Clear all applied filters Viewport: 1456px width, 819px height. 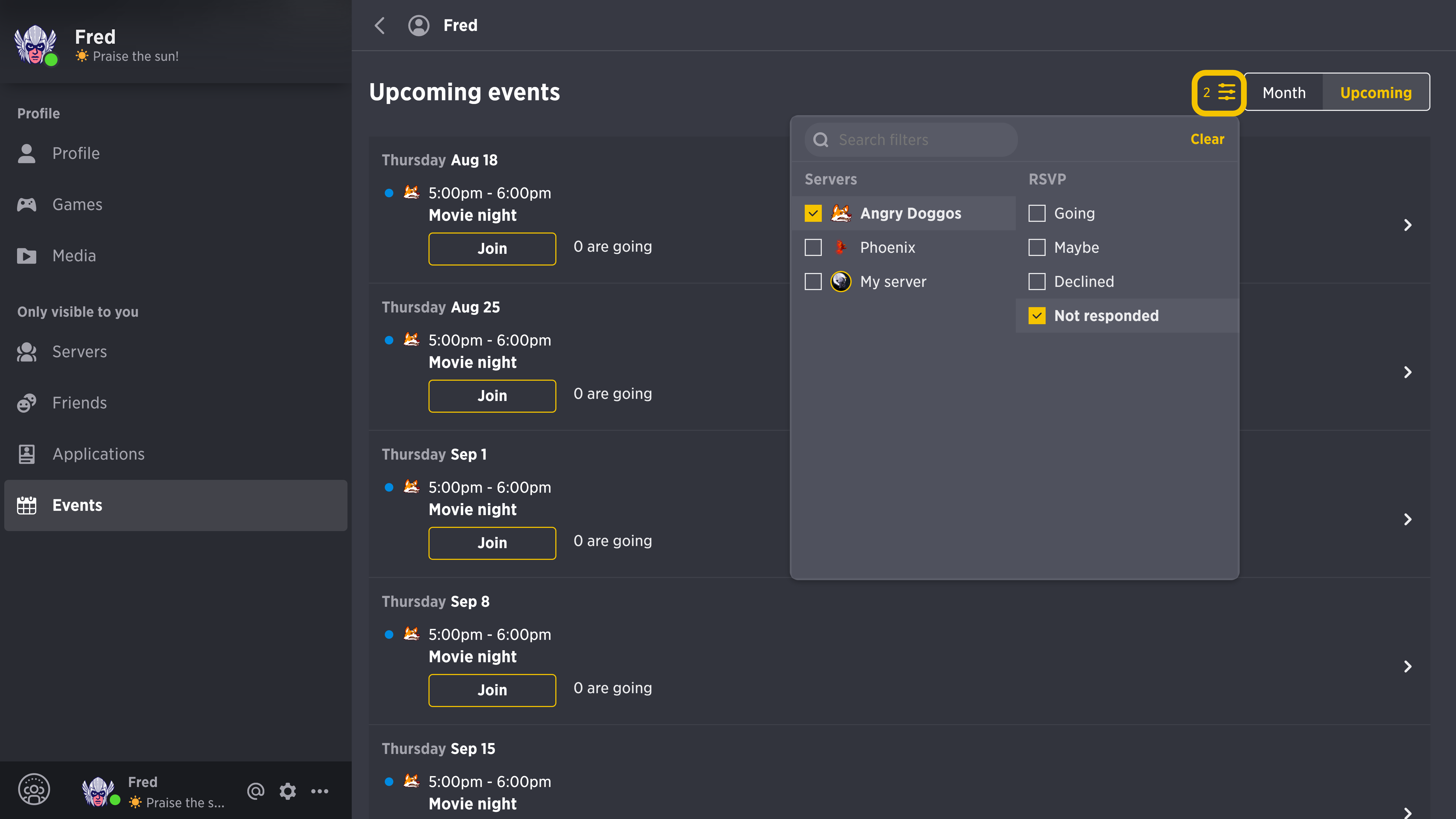1207,139
